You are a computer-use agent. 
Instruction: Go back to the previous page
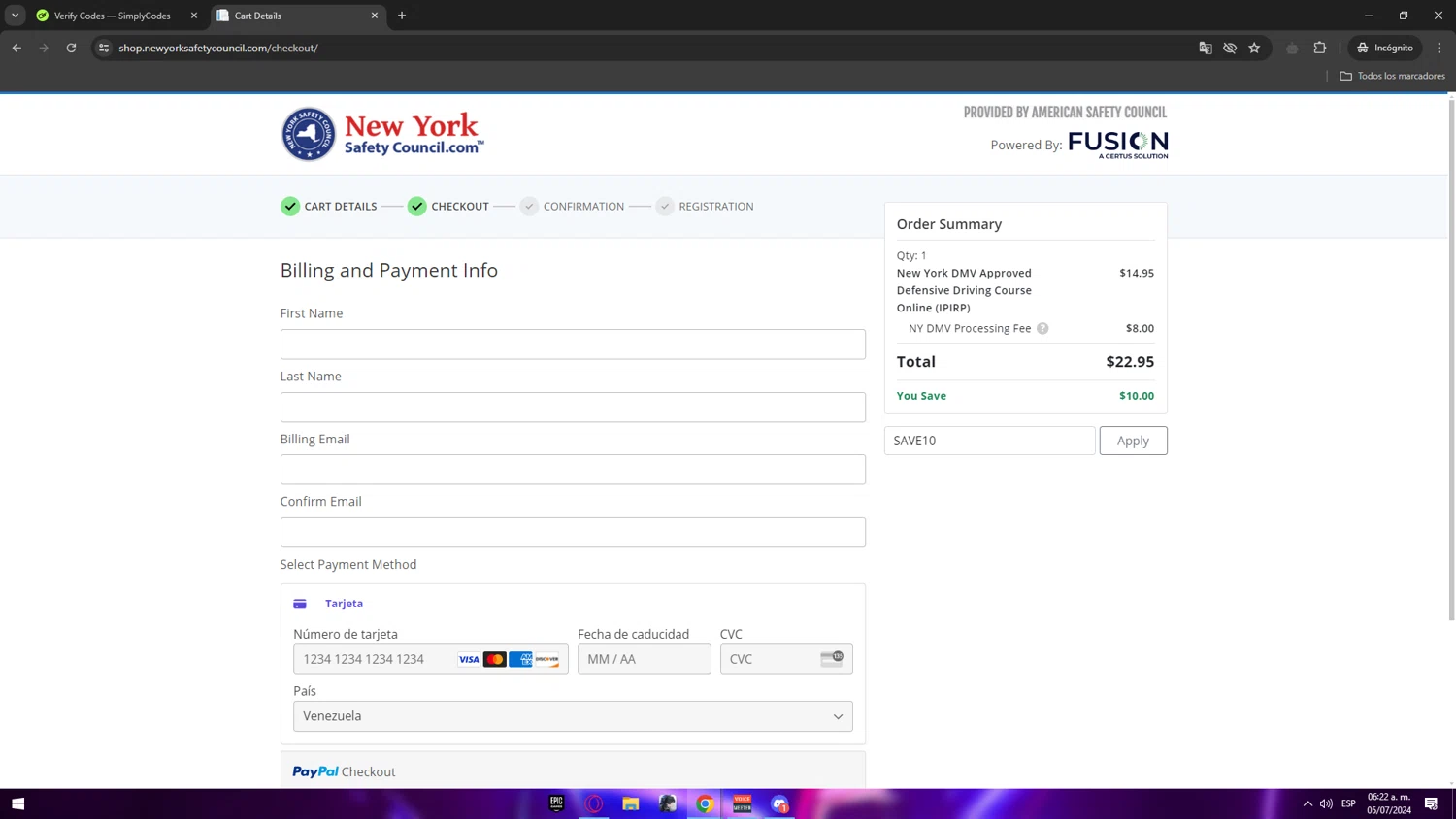coord(17,48)
